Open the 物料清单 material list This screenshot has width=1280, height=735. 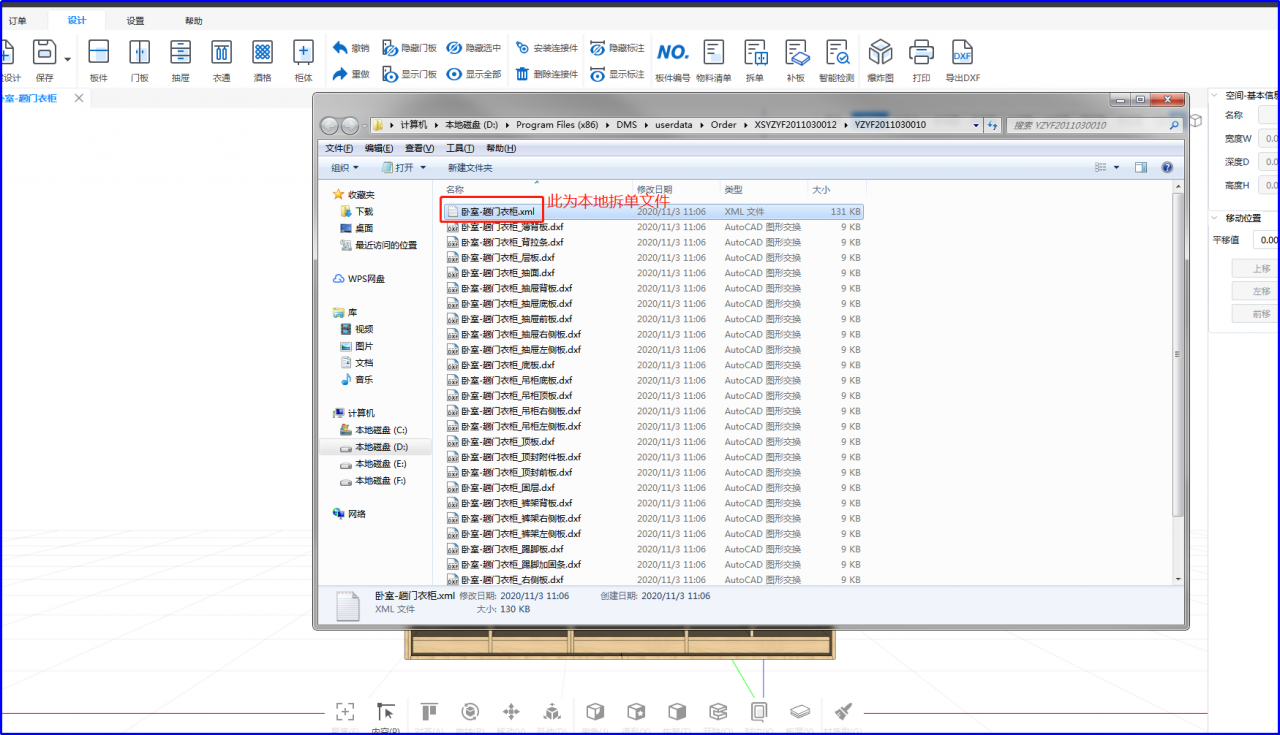pos(714,59)
